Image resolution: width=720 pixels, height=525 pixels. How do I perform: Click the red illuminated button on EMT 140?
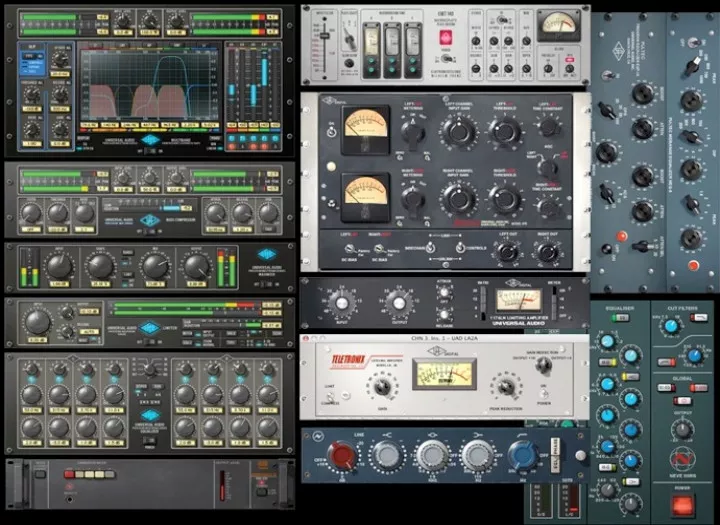click(x=445, y=37)
